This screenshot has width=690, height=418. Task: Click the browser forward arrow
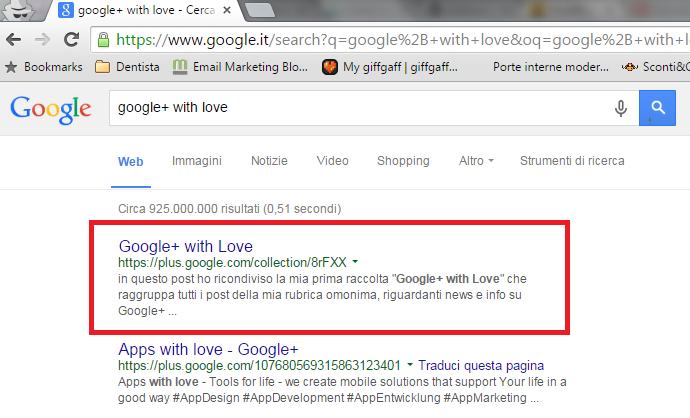pos(42,40)
